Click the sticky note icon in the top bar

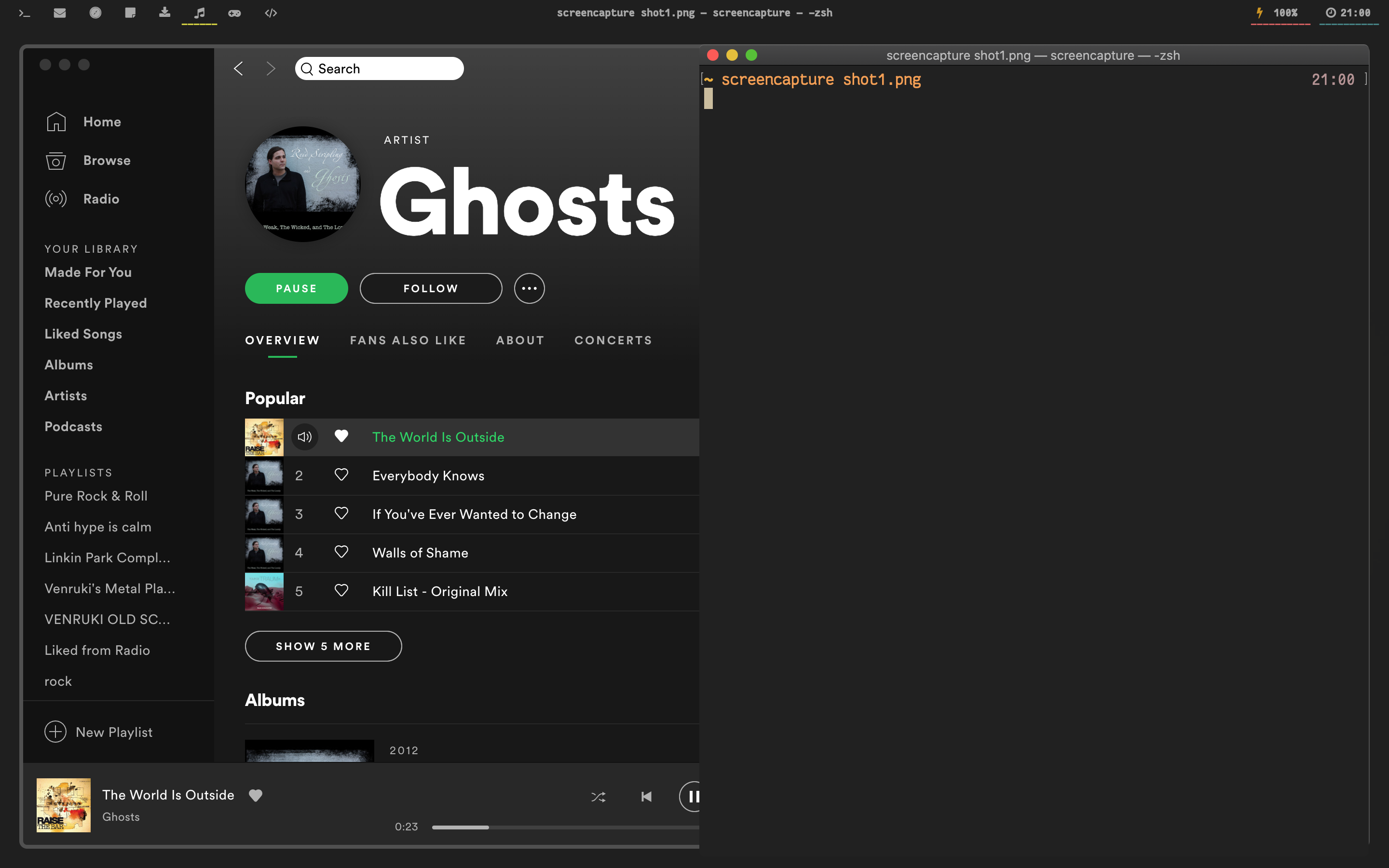tap(130, 13)
